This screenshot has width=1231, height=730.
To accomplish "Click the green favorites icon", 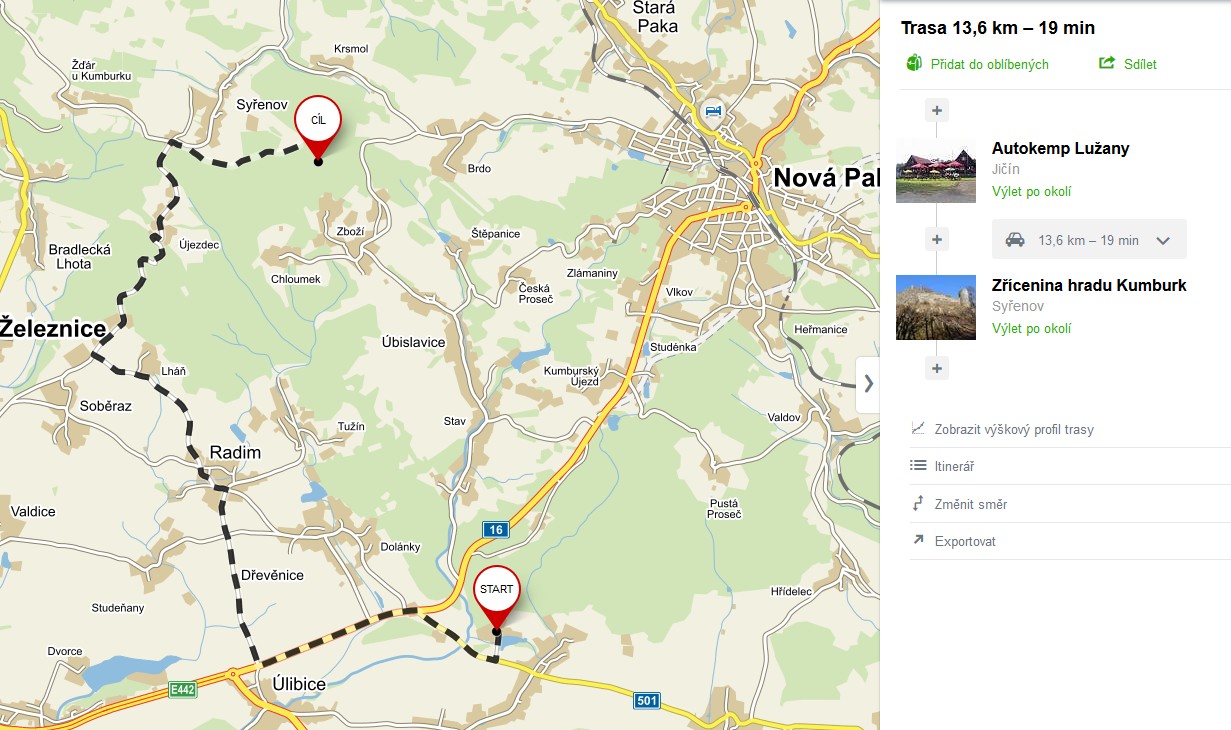I will point(913,64).
